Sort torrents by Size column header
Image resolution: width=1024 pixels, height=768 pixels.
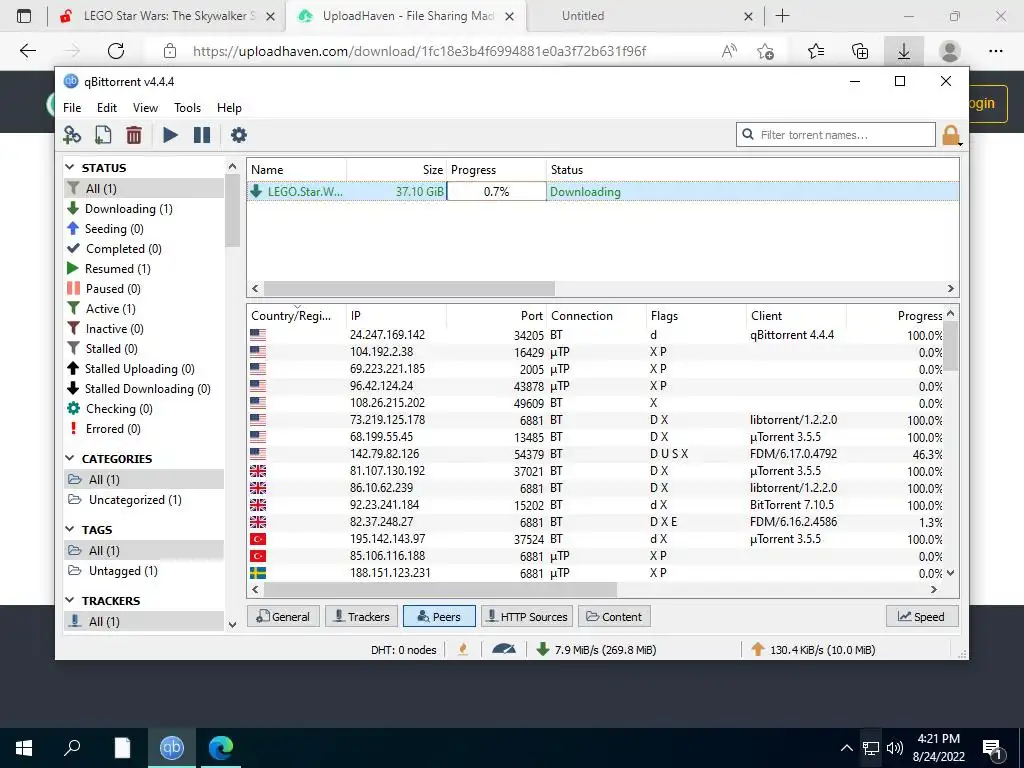(x=396, y=170)
